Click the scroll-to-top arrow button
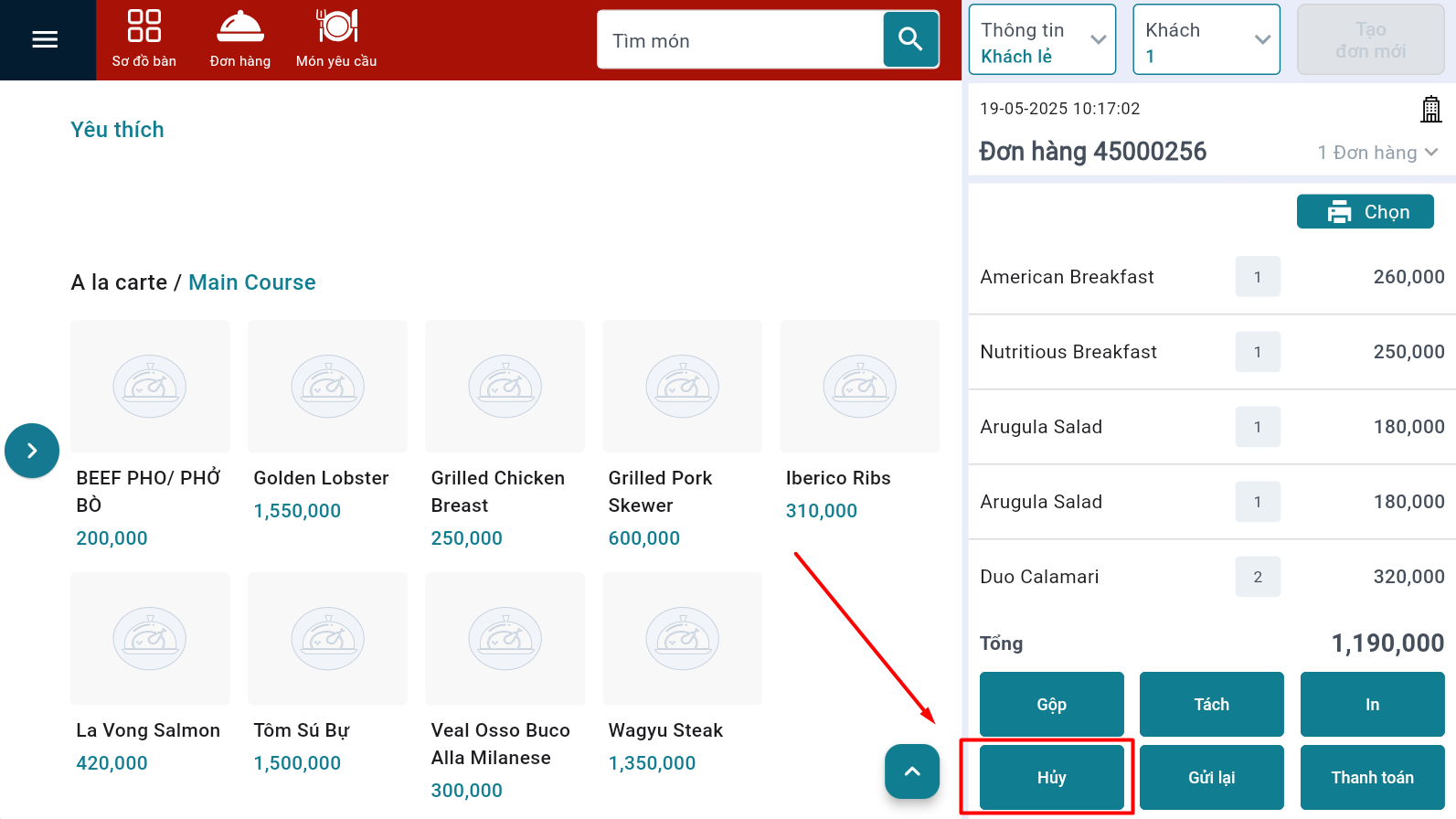The width and height of the screenshot is (1456, 819). pyautogui.click(x=912, y=771)
